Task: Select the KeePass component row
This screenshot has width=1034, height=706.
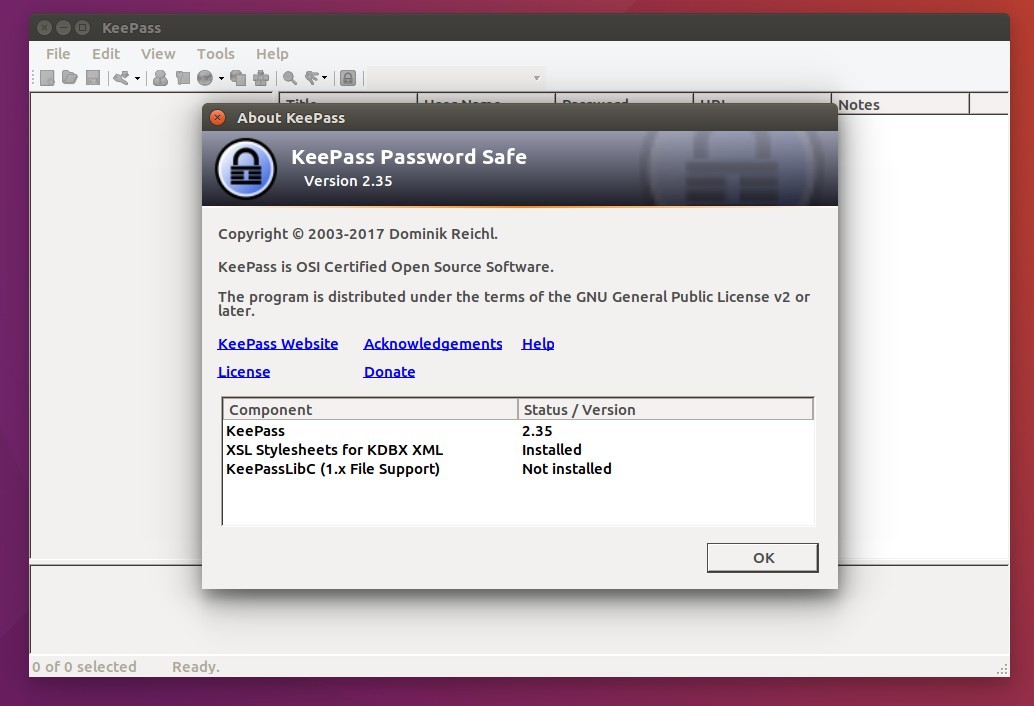Action: pos(518,431)
